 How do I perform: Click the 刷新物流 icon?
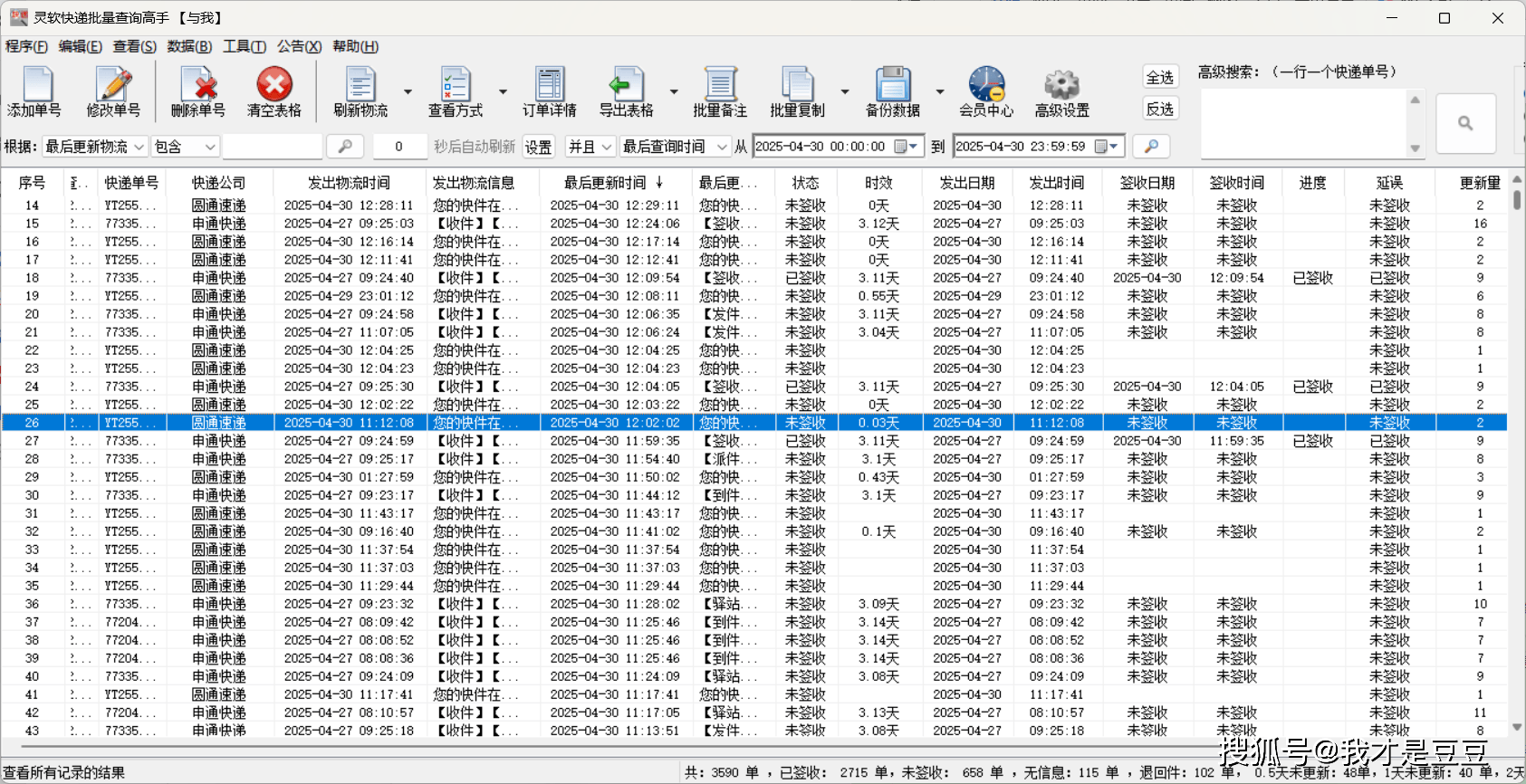point(360,85)
